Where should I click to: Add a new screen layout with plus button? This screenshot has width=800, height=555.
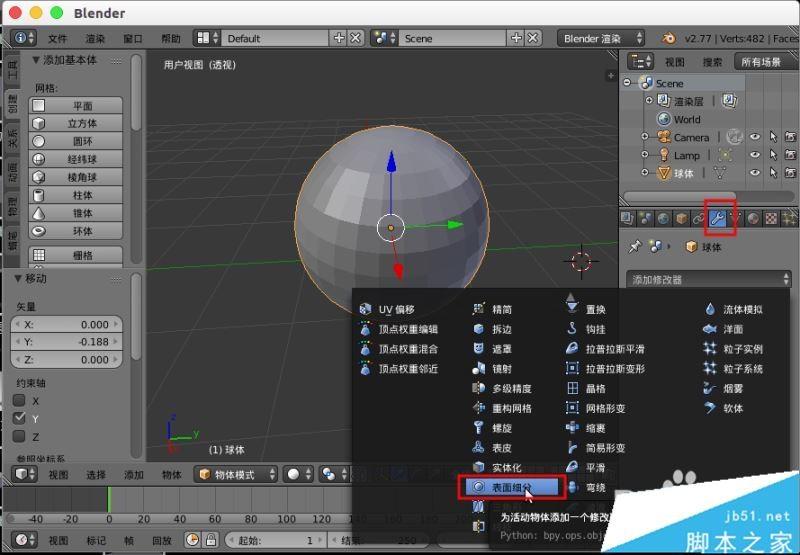click(339, 38)
